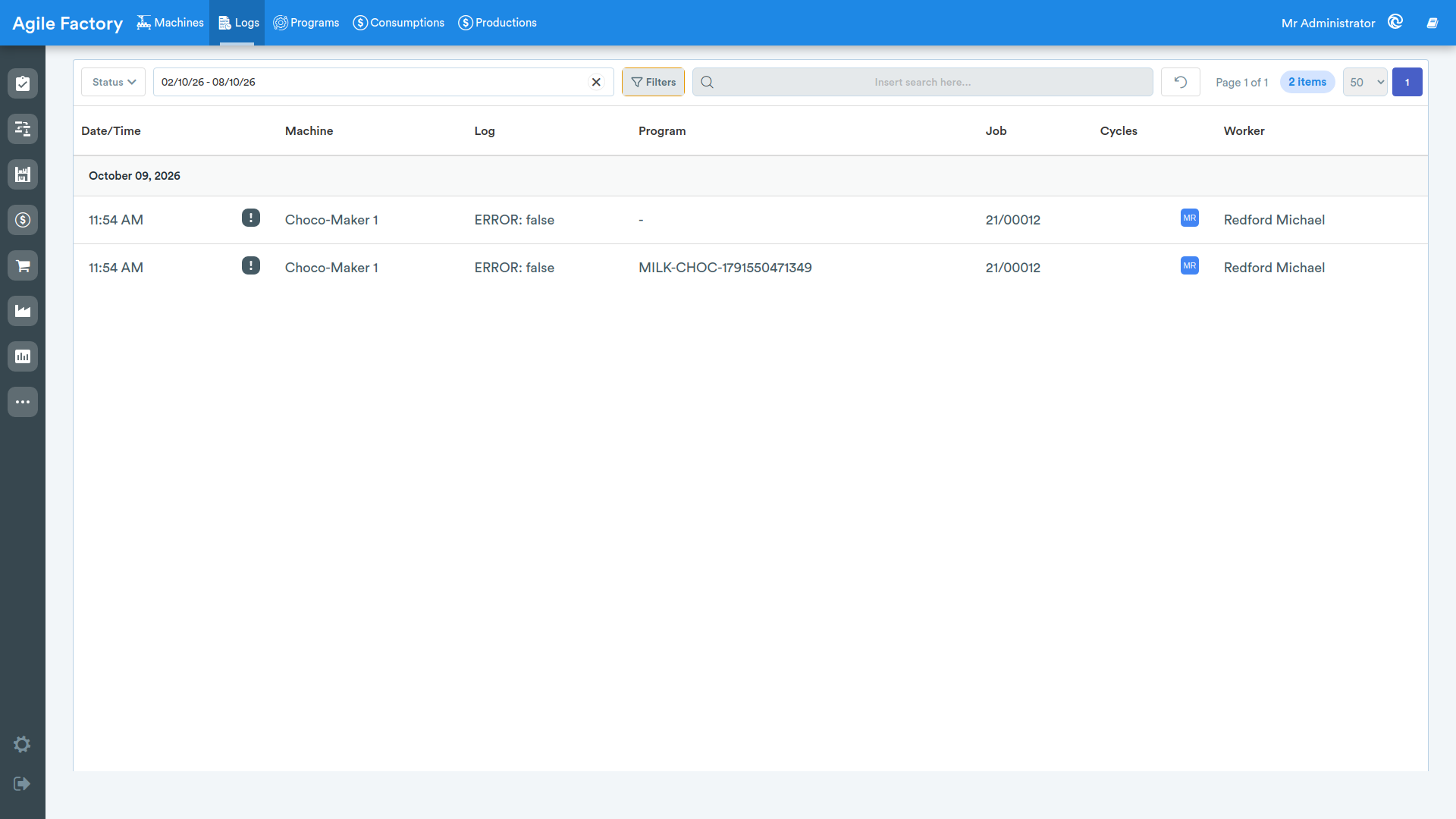Click the book icon in the top-right corner

[1432, 23]
